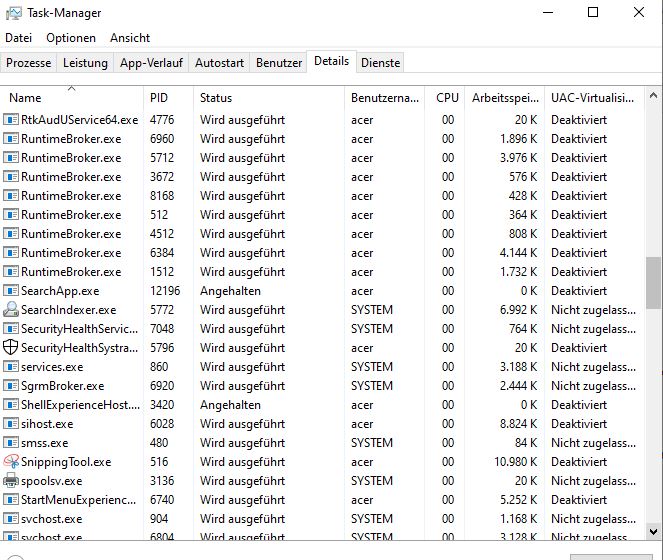The width and height of the screenshot is (663, 560).
Task: Click the Task-Manager title bar icon
Action: pos(13,13)
